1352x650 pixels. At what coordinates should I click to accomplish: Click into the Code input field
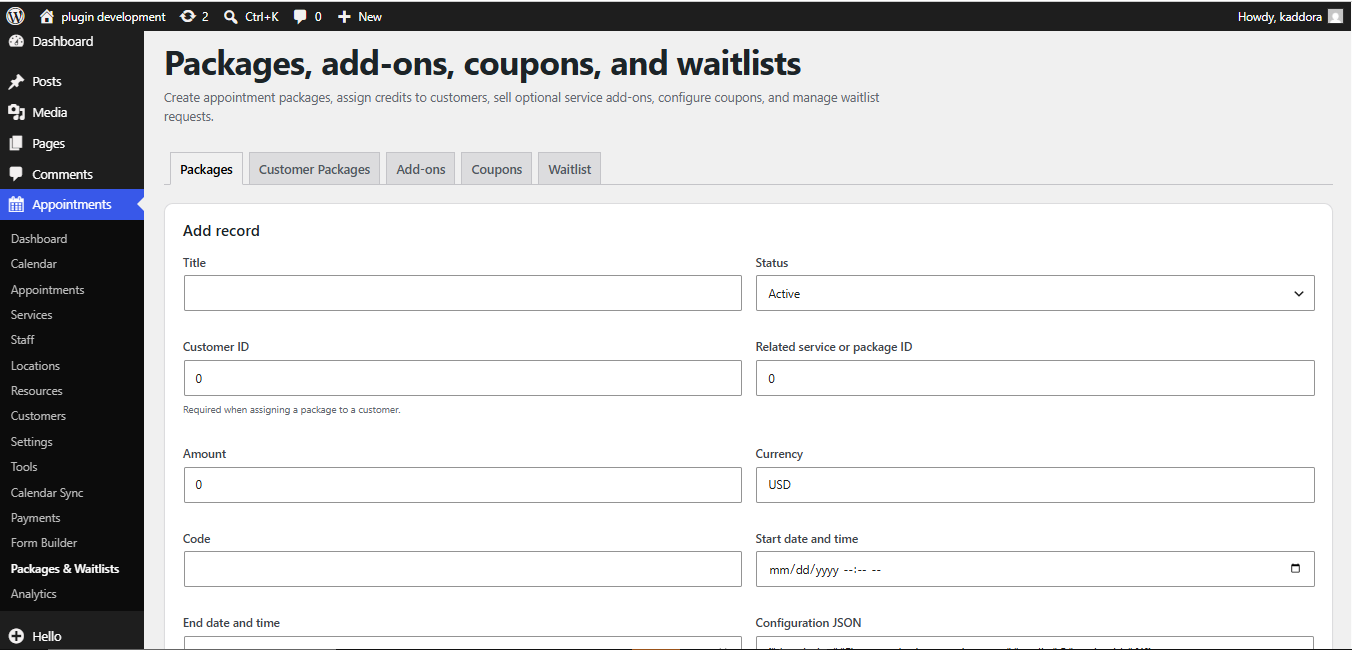click(x=463, y=569)
